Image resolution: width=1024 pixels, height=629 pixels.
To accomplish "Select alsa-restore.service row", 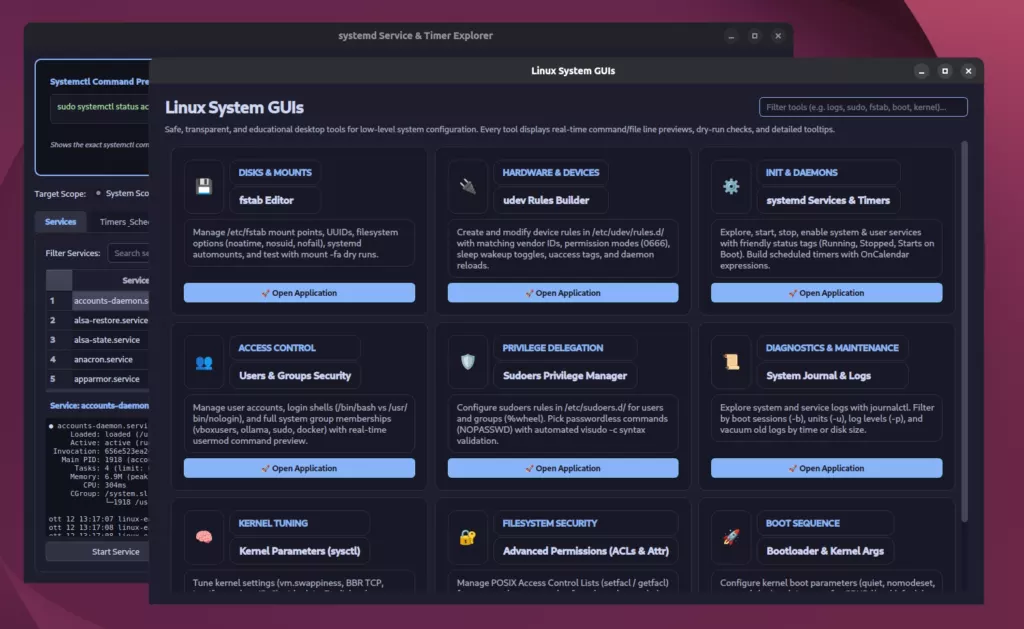I will (98, 321).
